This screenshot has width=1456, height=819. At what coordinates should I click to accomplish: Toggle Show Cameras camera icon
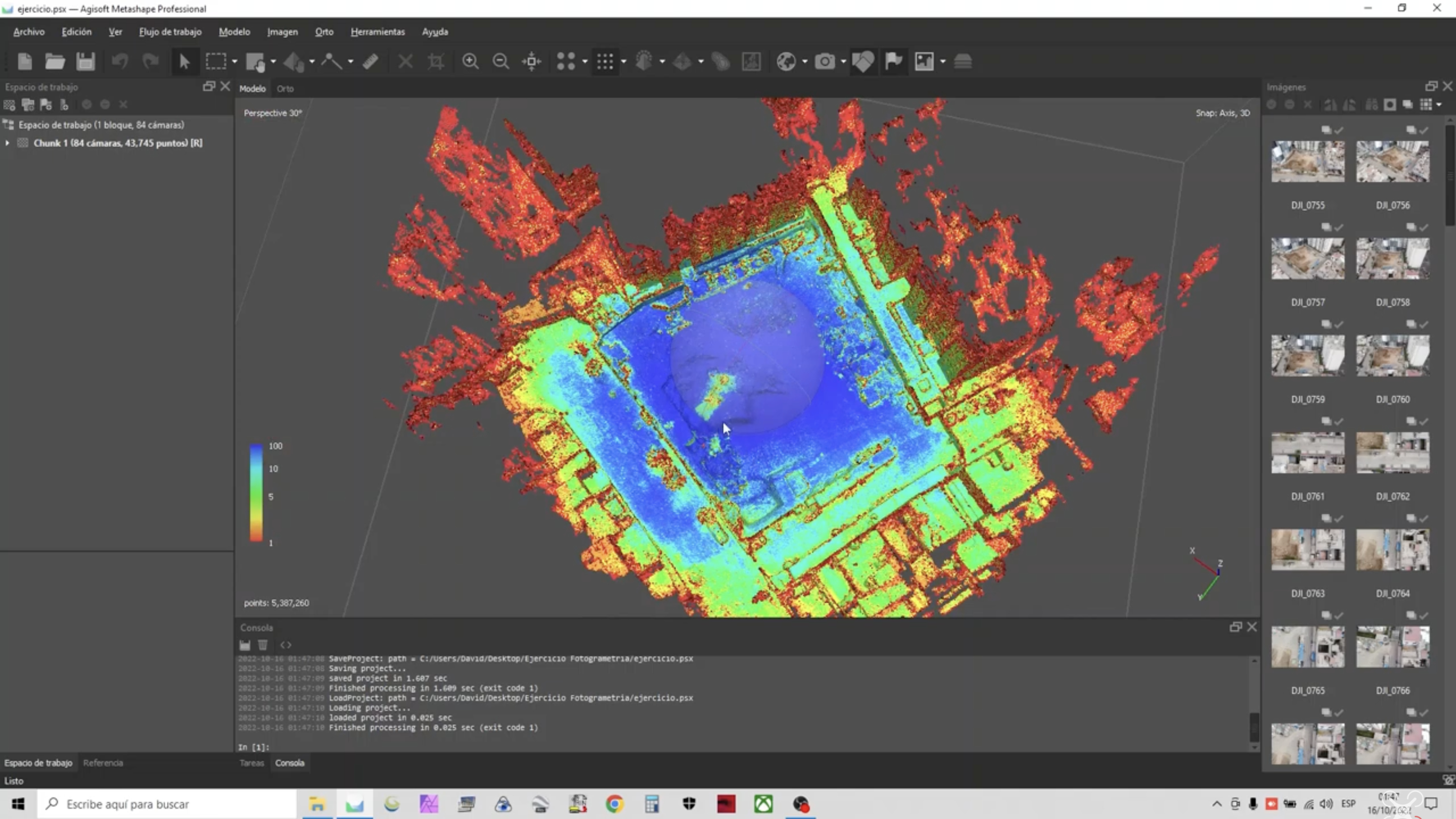coord(825,61)
